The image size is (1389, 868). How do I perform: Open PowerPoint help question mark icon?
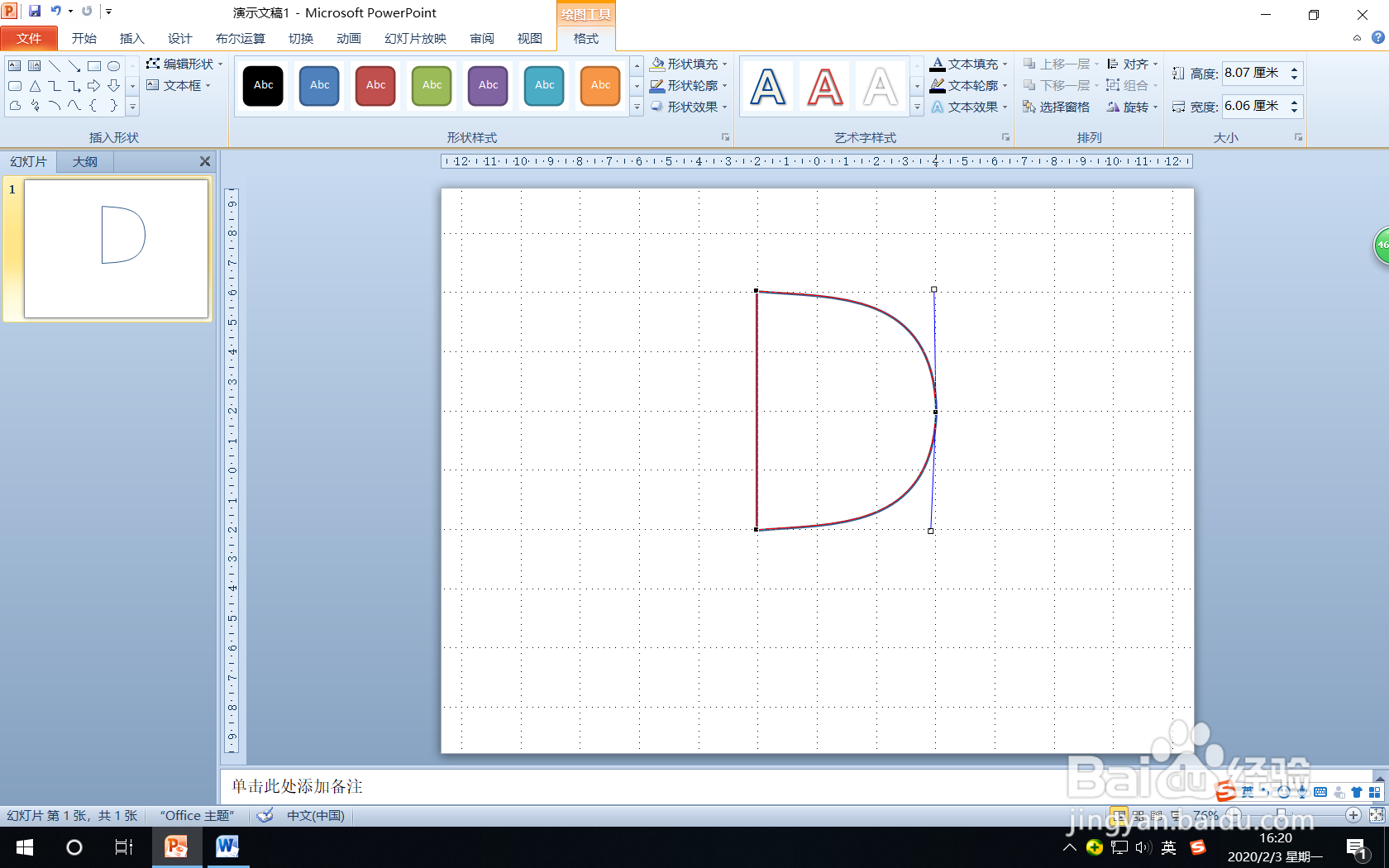point(1377,37)
